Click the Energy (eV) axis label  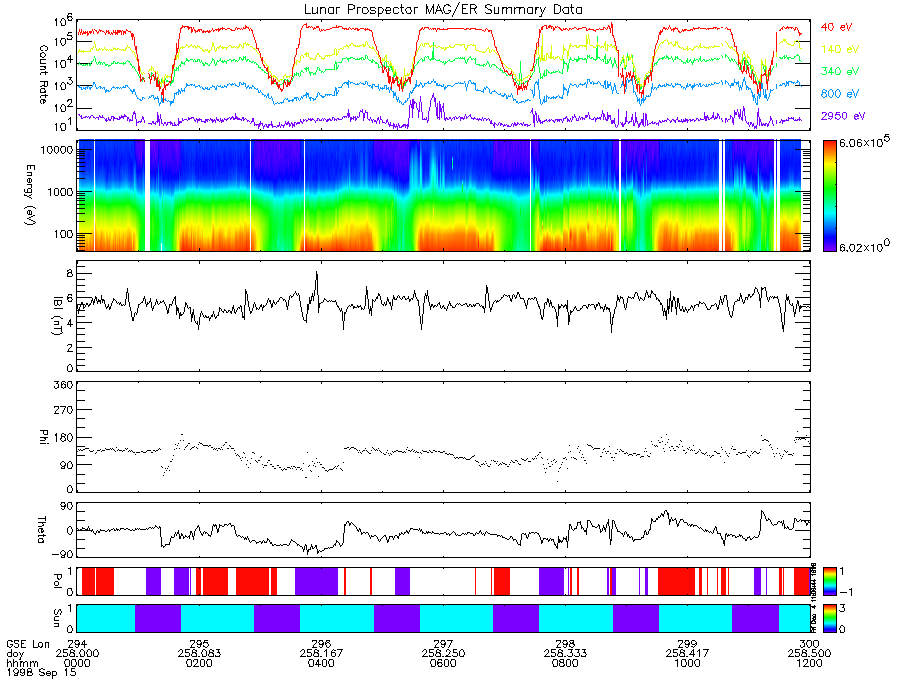click(x=30, y=195)
